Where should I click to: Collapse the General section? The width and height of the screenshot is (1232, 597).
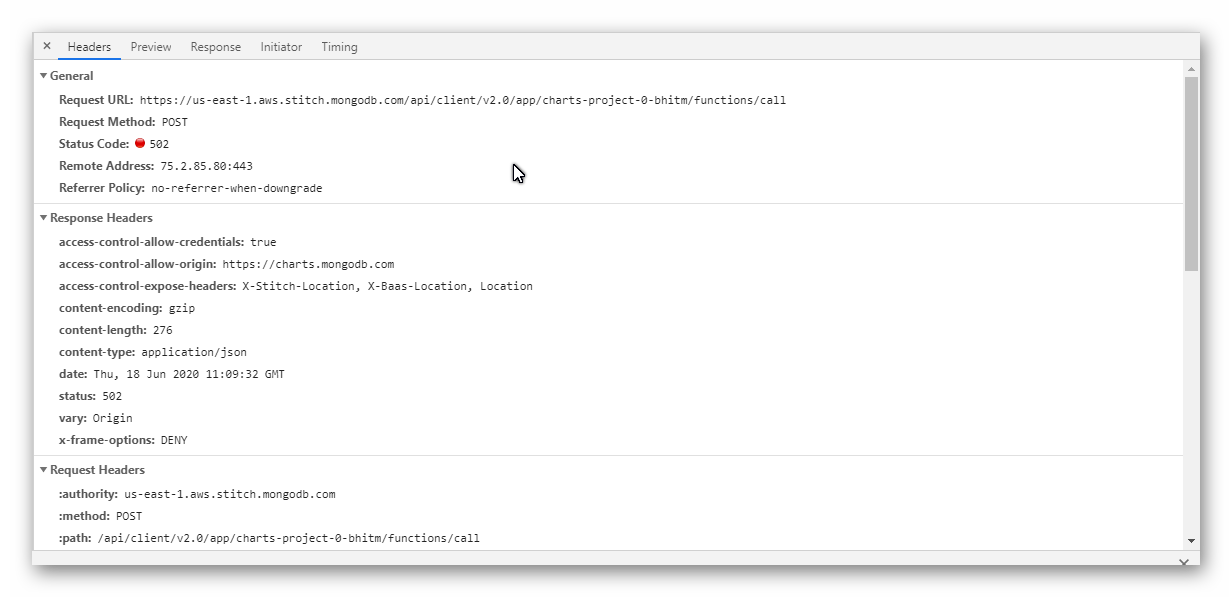pos(44,76)
